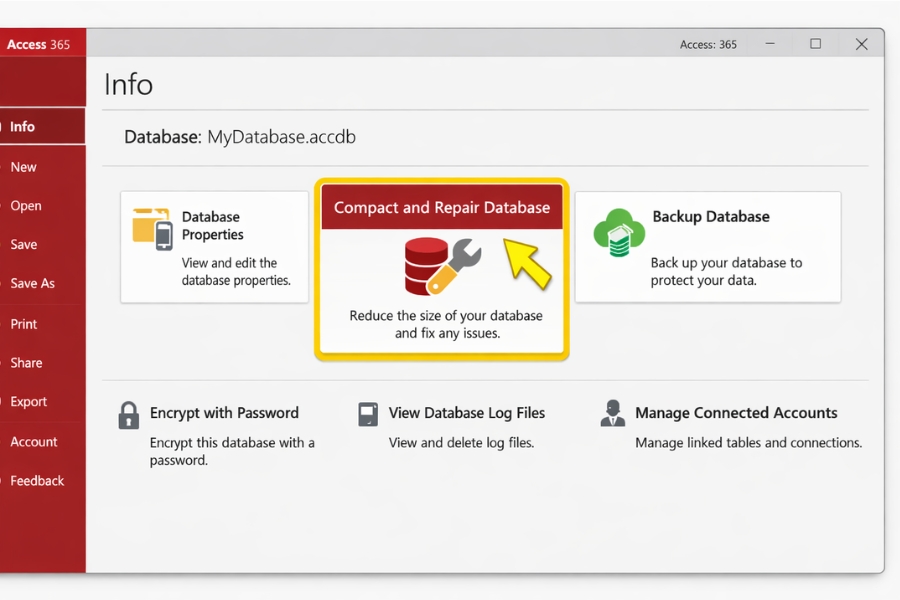Open the New menu item

[24, 167]
